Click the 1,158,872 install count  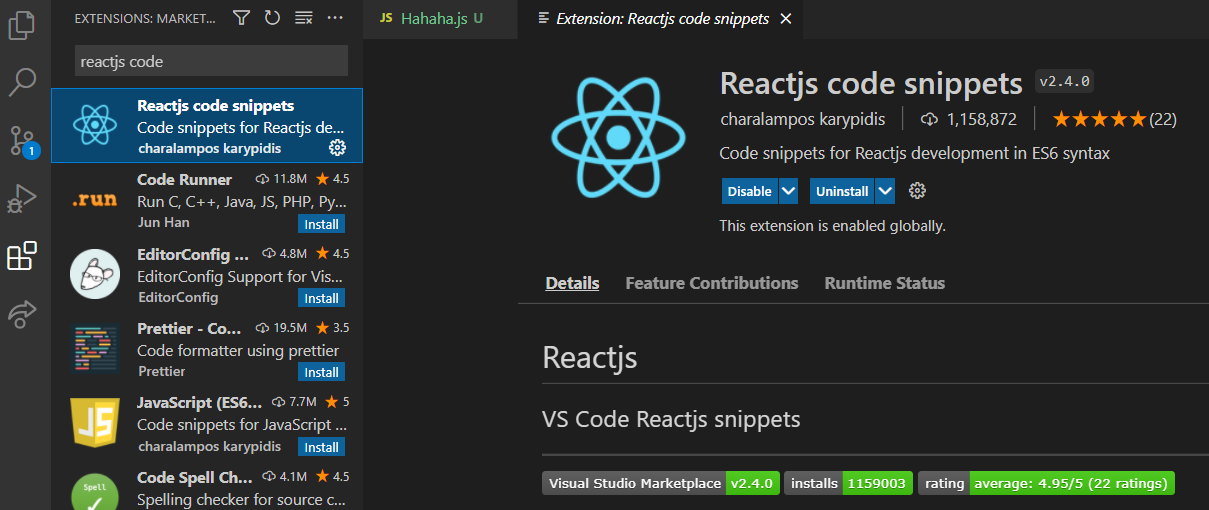[982, 119]
